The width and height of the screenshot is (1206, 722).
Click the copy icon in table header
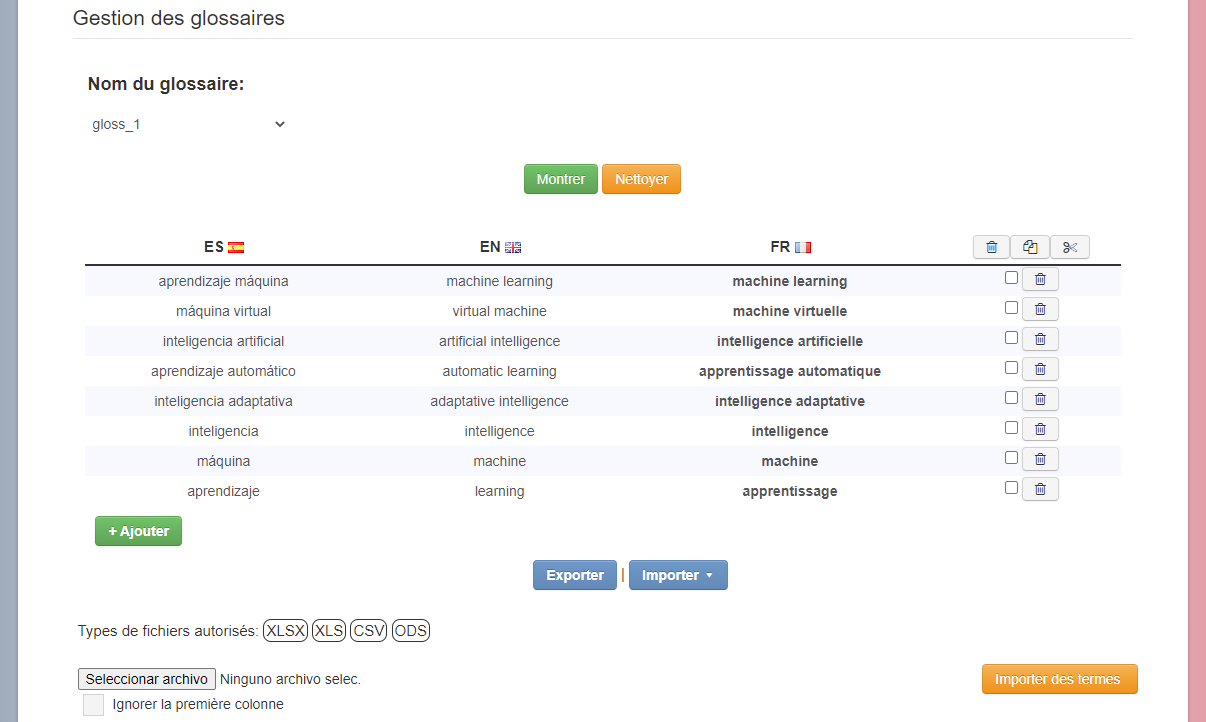(x=1030, y=247)
